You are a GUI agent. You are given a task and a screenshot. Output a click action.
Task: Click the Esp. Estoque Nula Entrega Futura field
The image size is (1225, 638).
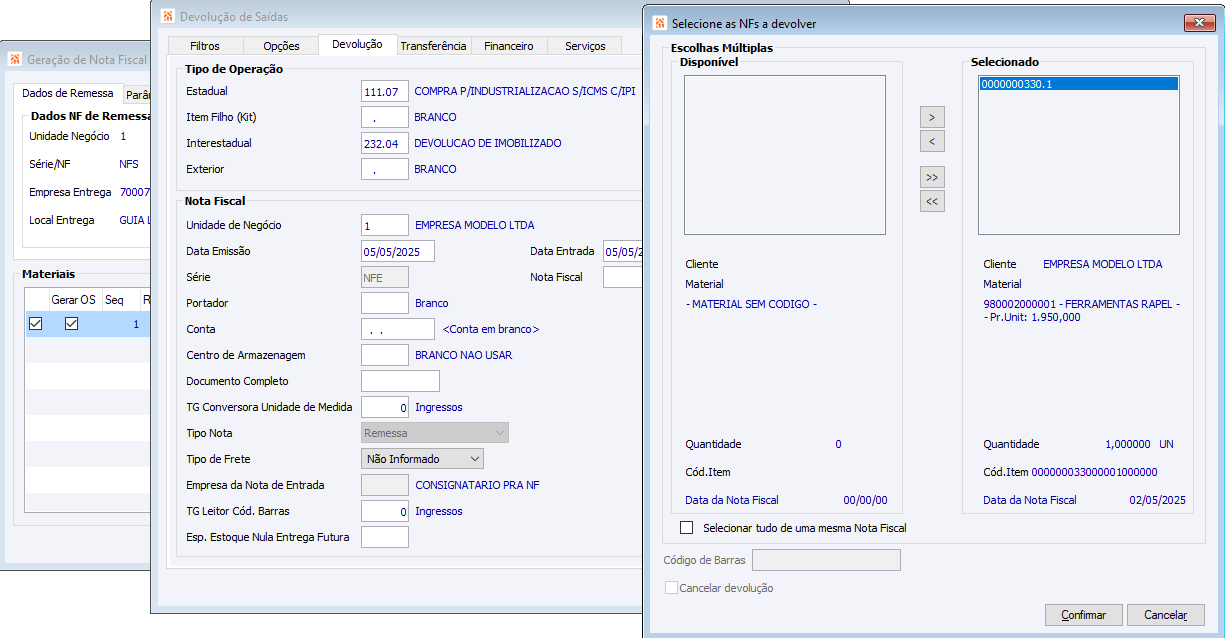tap(384, 537)
